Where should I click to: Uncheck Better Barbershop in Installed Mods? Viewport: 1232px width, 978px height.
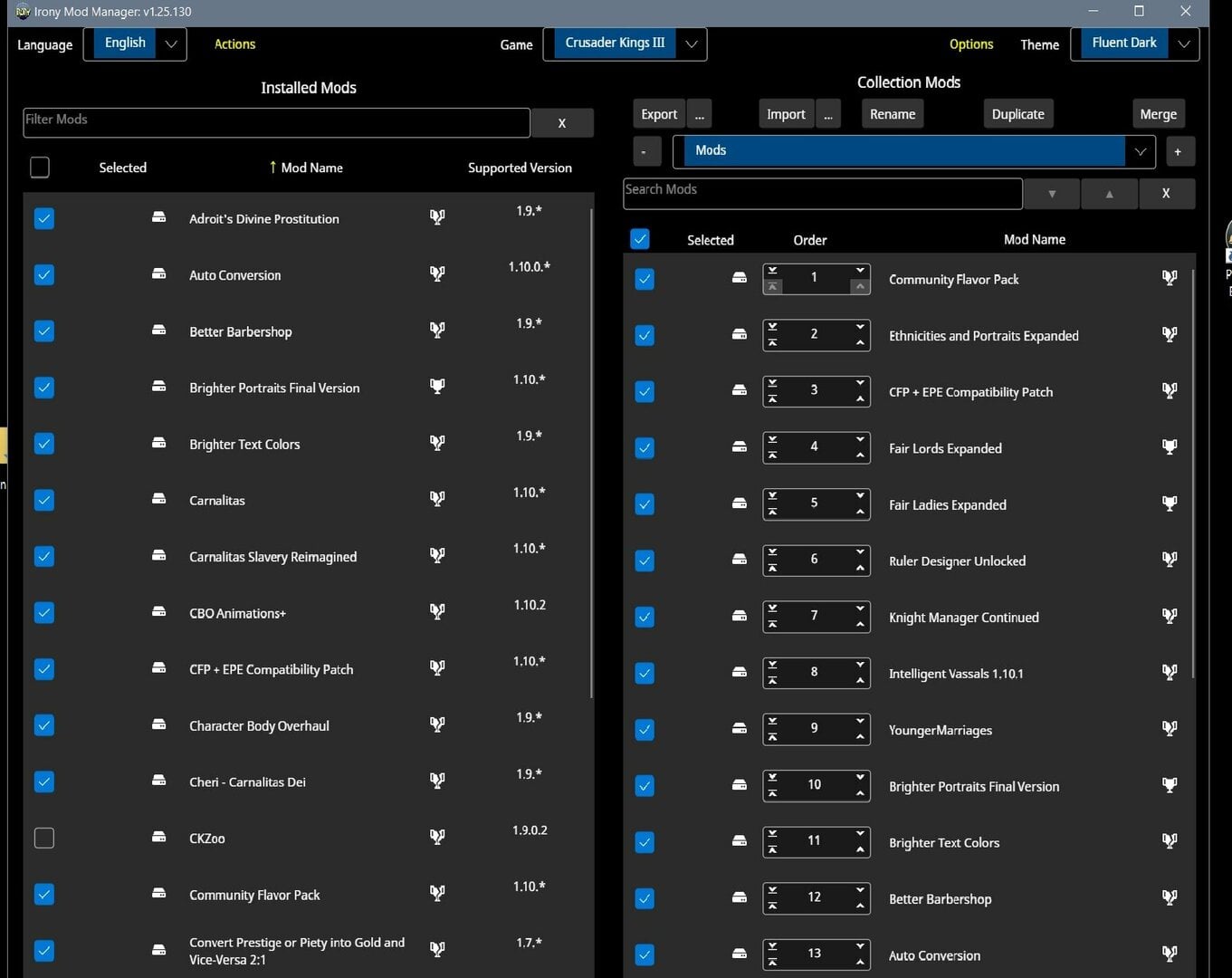(43, 331)
